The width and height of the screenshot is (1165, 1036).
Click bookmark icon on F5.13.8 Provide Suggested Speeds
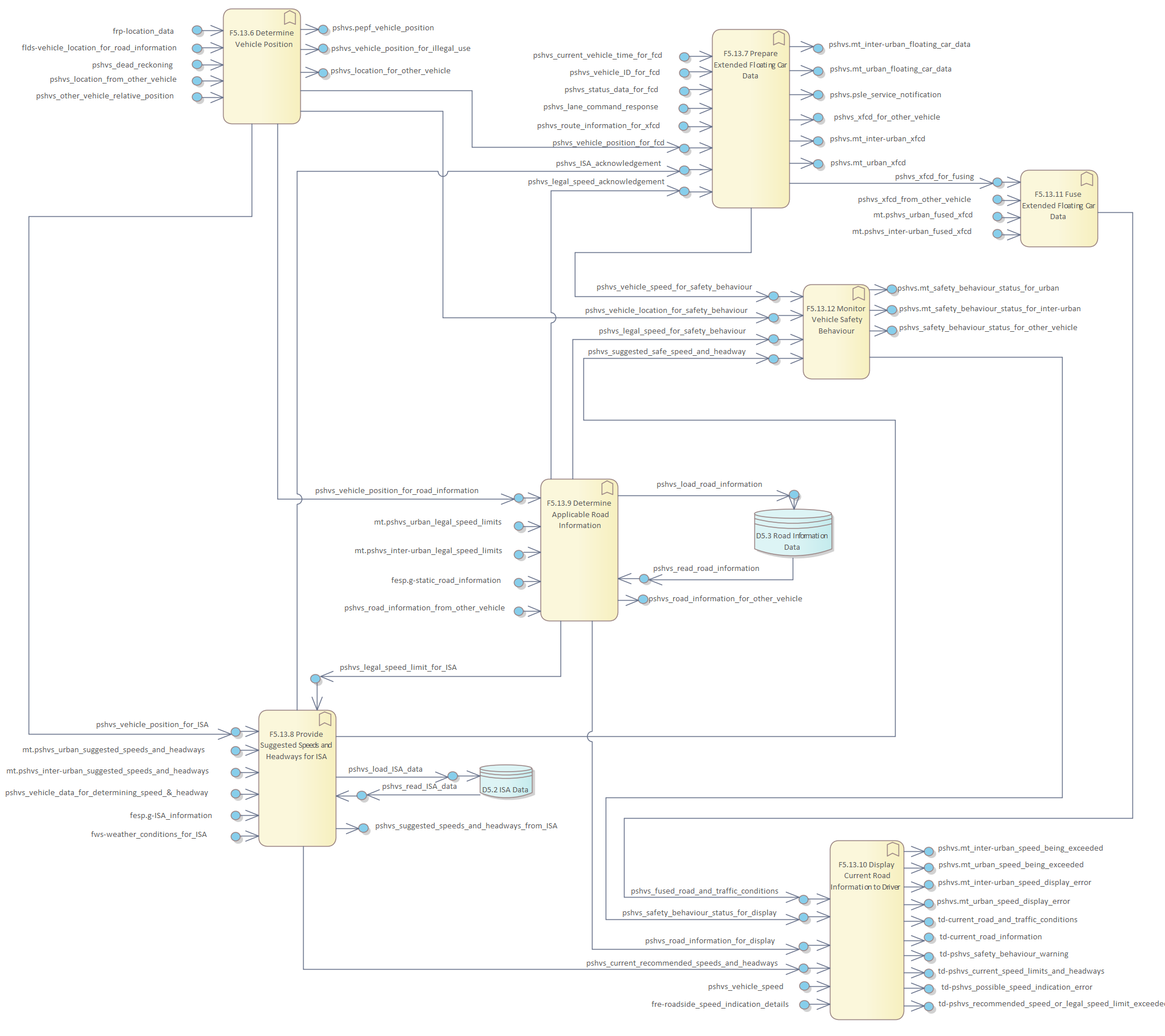(325, 719)
